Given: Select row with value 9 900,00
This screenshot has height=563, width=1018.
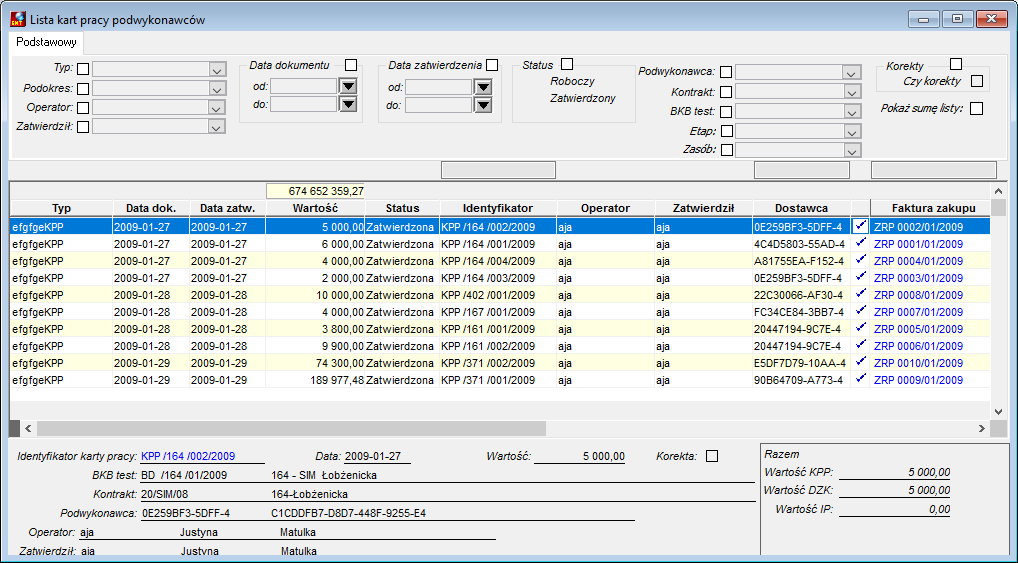Looking at the screenshot, I should (x=500, y=346).
